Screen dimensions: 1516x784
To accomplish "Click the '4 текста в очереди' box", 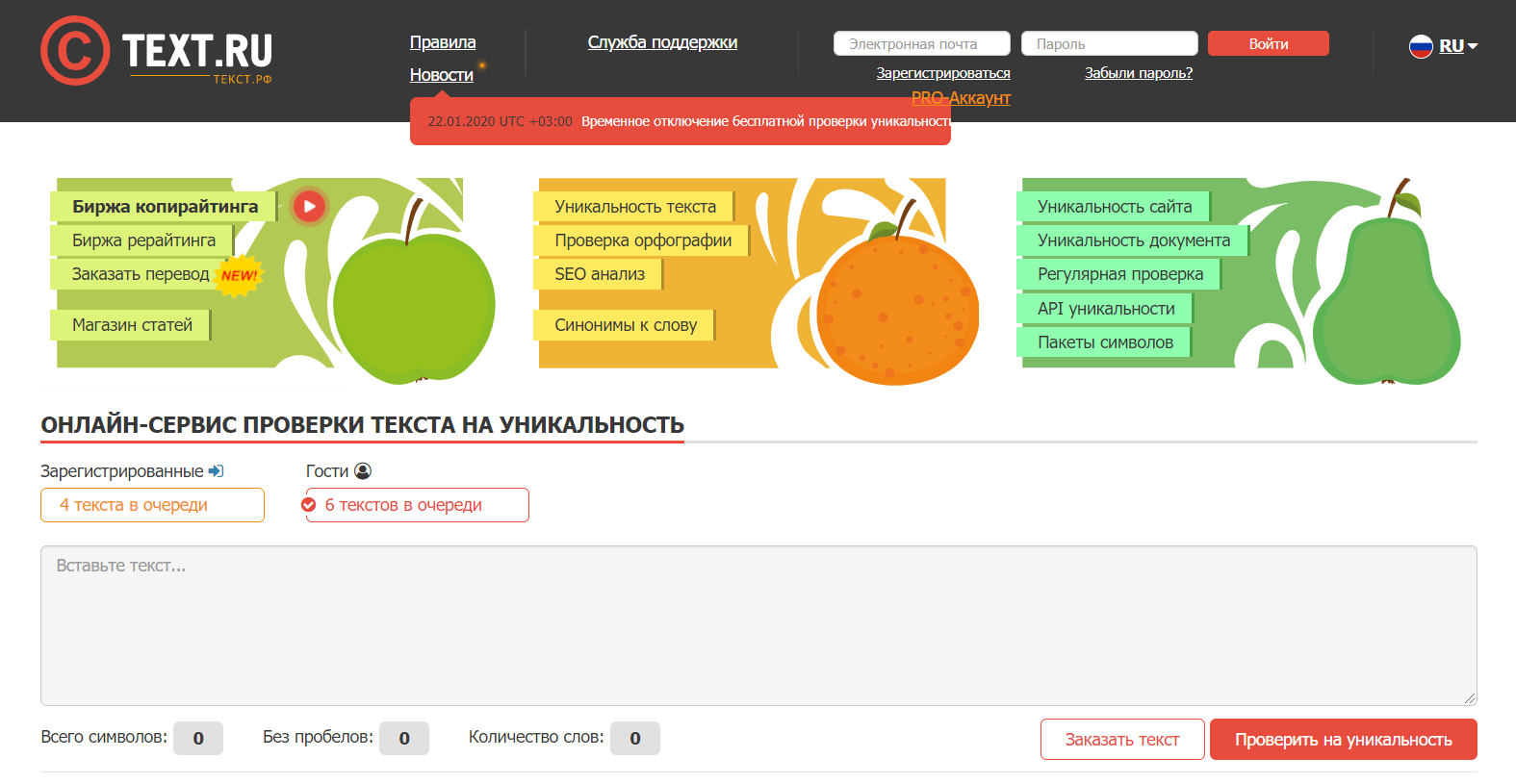I will click(x=152, y=505).
